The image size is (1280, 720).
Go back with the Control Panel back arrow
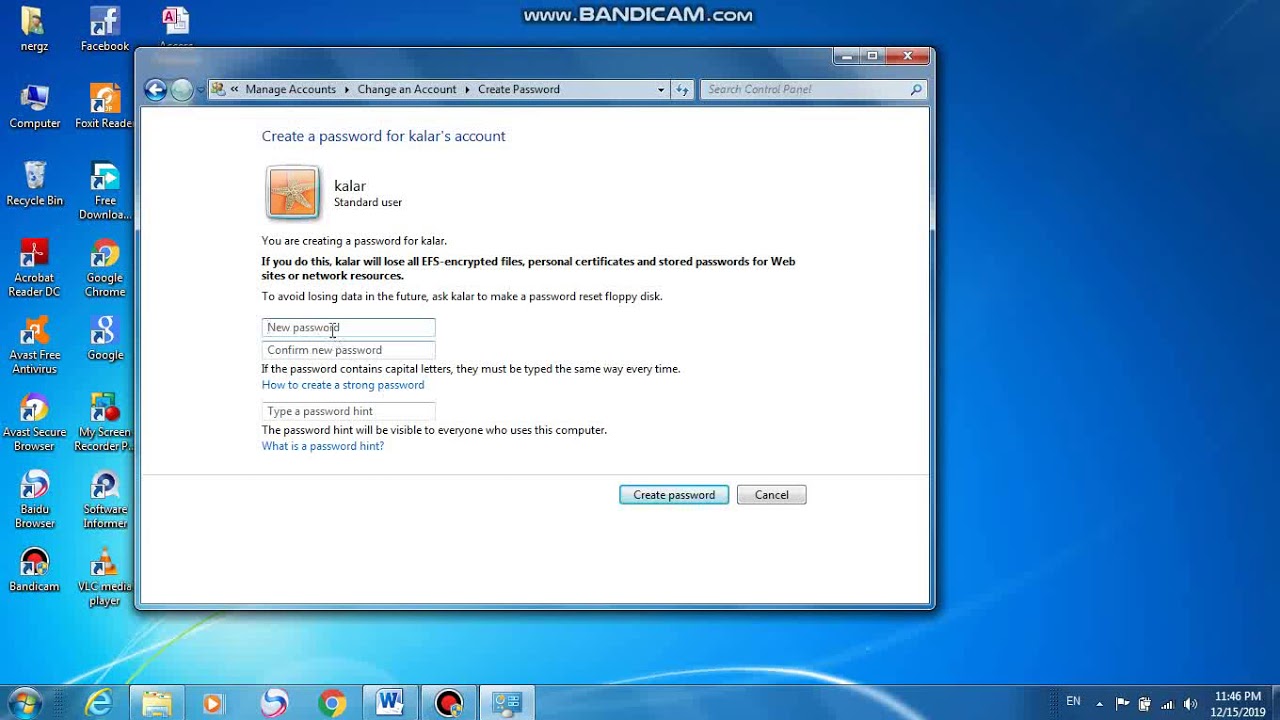click(155, 90)
